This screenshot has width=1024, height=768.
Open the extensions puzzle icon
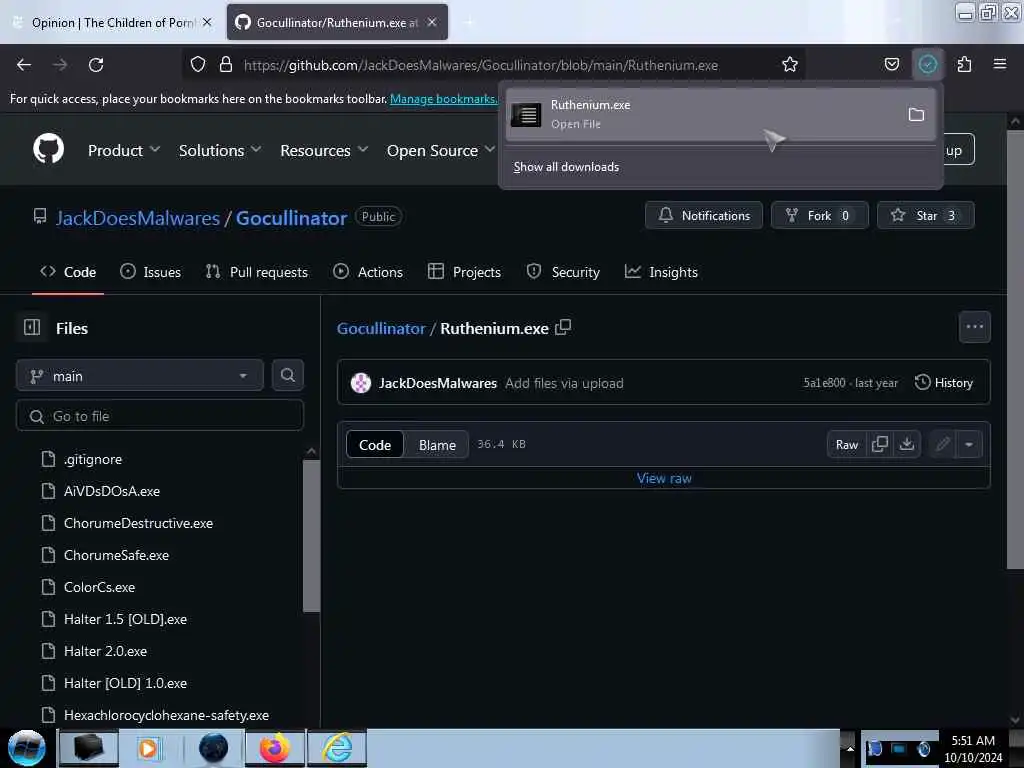964,65
